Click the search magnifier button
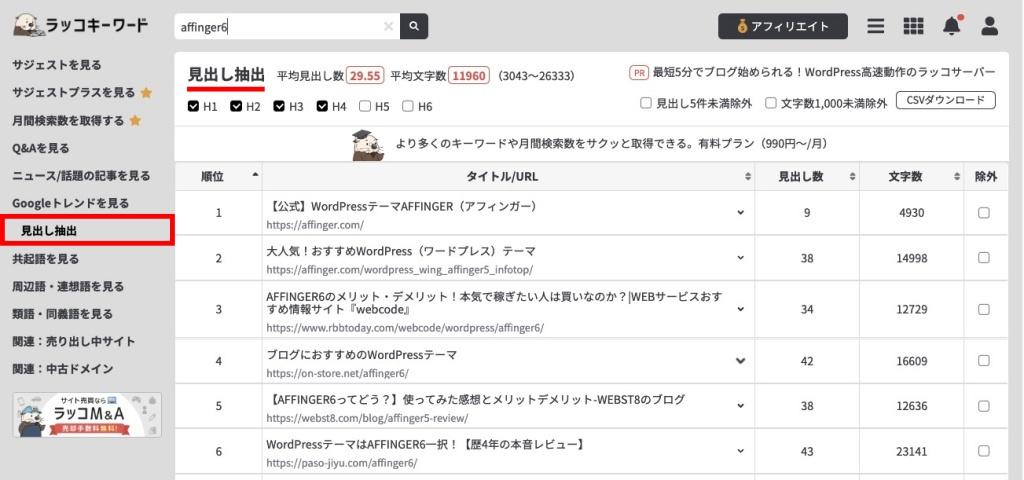This screenshot has height=480, width=1024. (x=414, y=27)
